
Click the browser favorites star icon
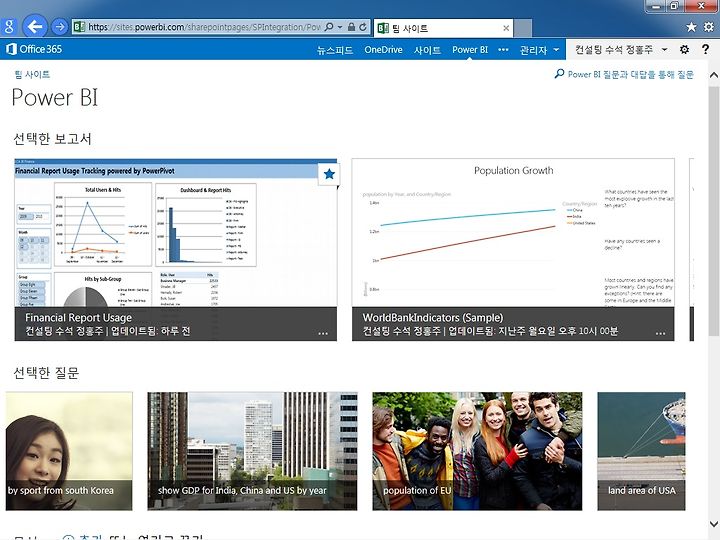(691, 27)
